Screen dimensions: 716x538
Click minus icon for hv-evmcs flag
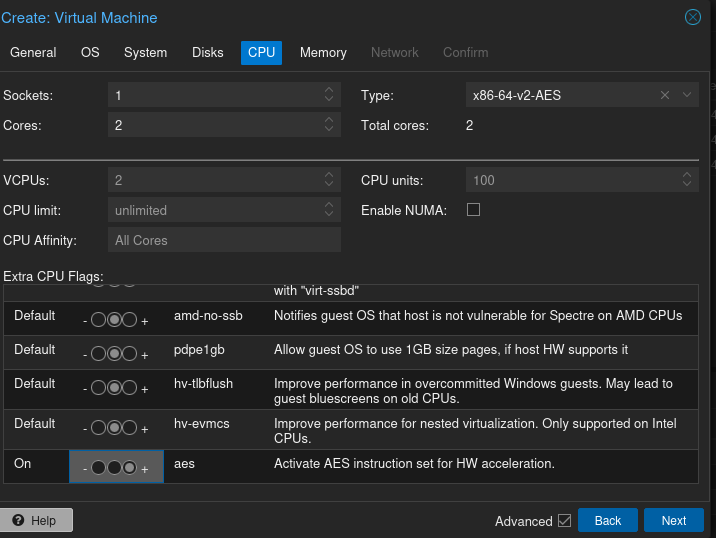(85, 429)
